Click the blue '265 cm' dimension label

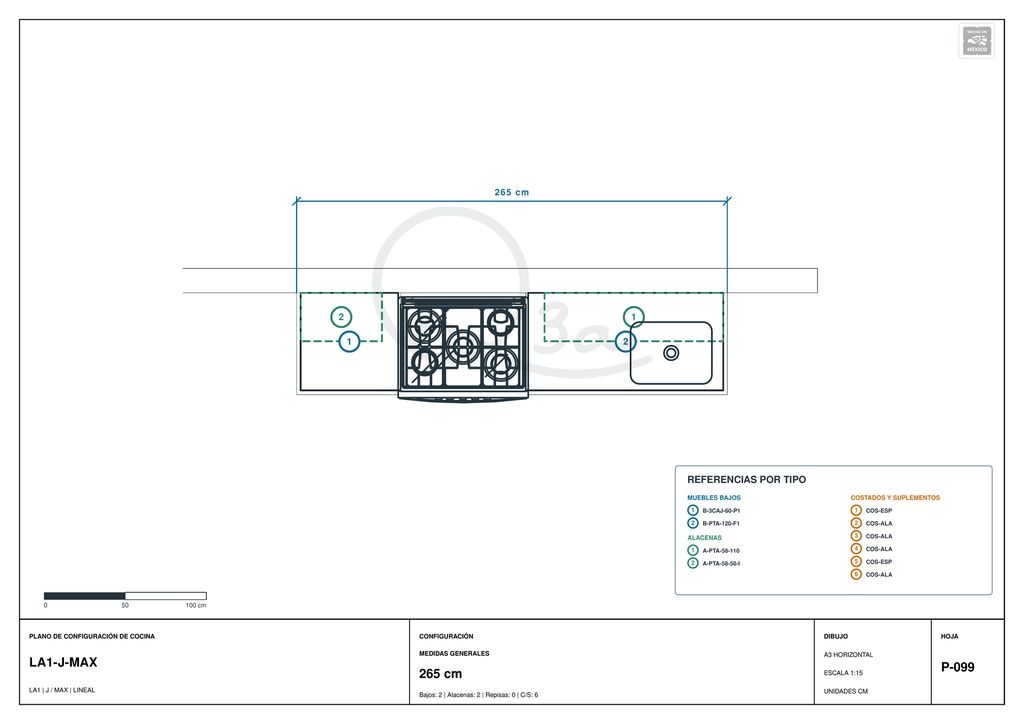coord(512,193)
